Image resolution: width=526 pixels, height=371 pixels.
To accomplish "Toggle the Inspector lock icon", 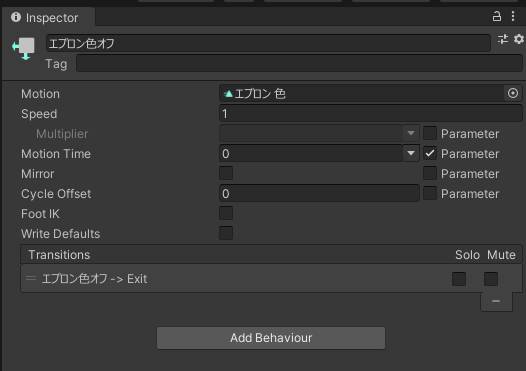I will (496, 16).
